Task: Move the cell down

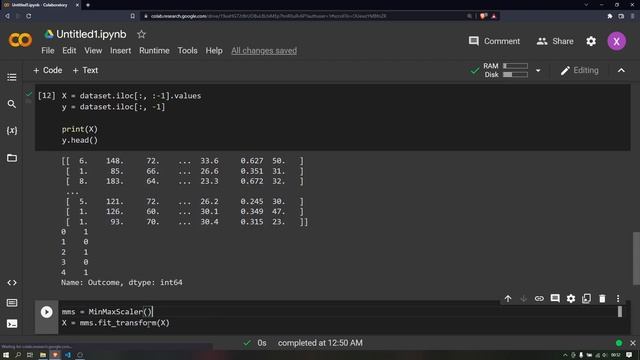Action: [523, 299]
